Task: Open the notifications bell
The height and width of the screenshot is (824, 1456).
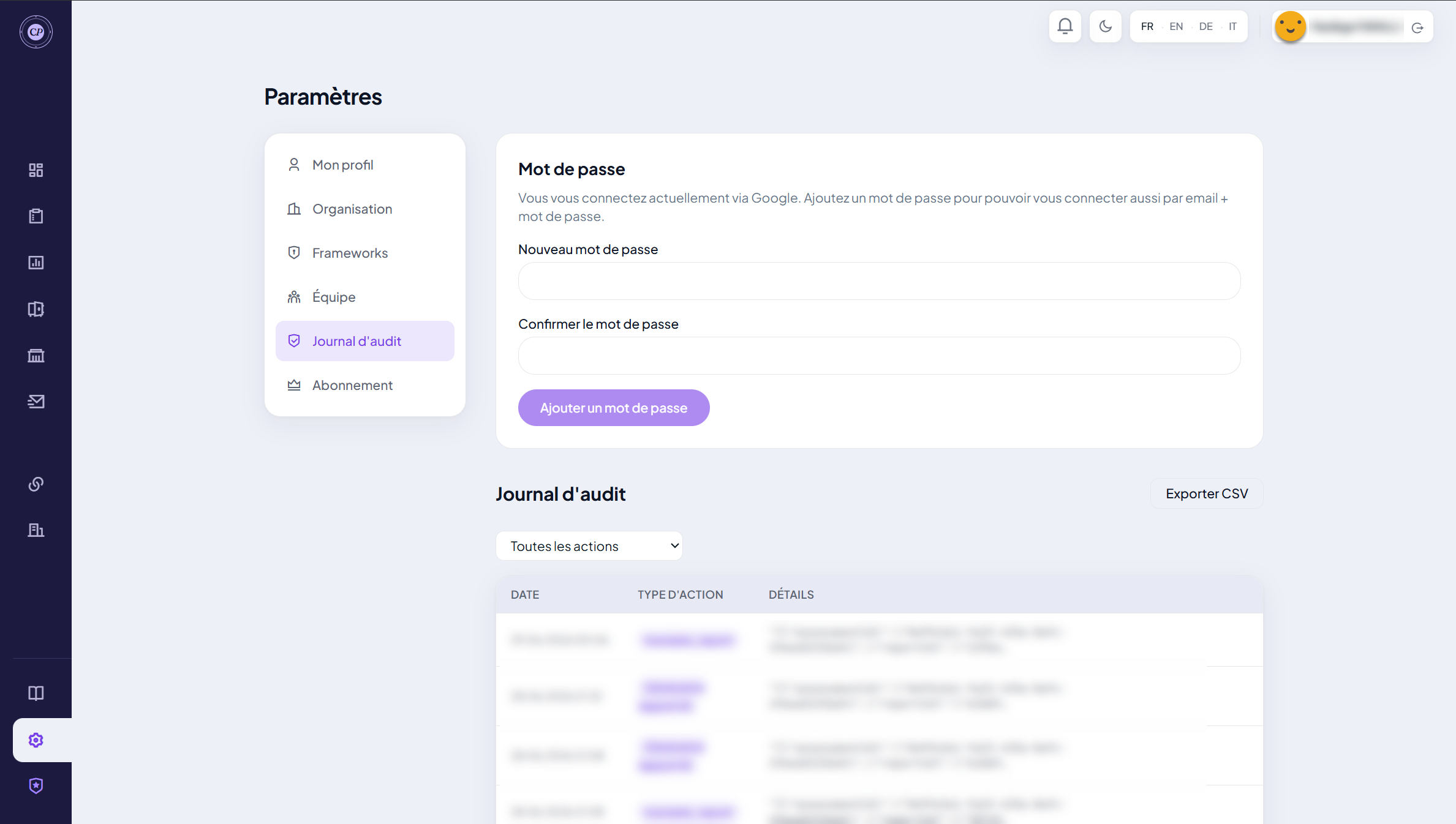Action: [x=1065, y=26]
